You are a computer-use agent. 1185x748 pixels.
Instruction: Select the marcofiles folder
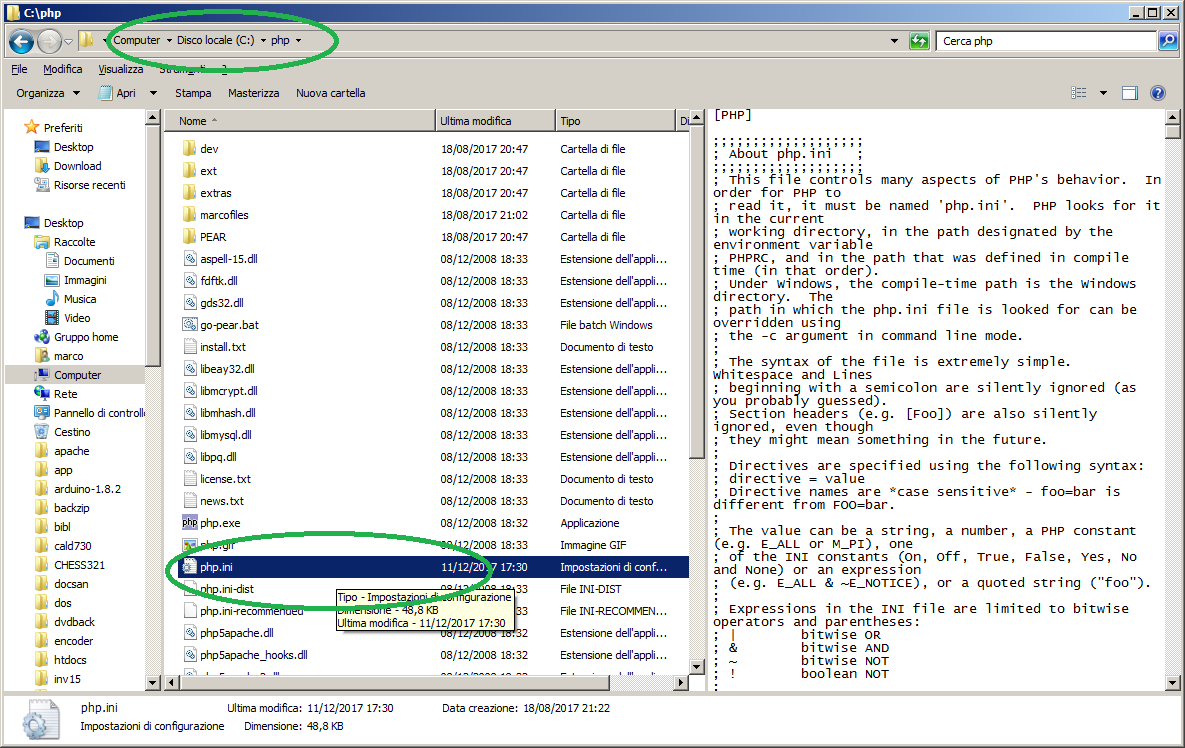click(224, 215)
